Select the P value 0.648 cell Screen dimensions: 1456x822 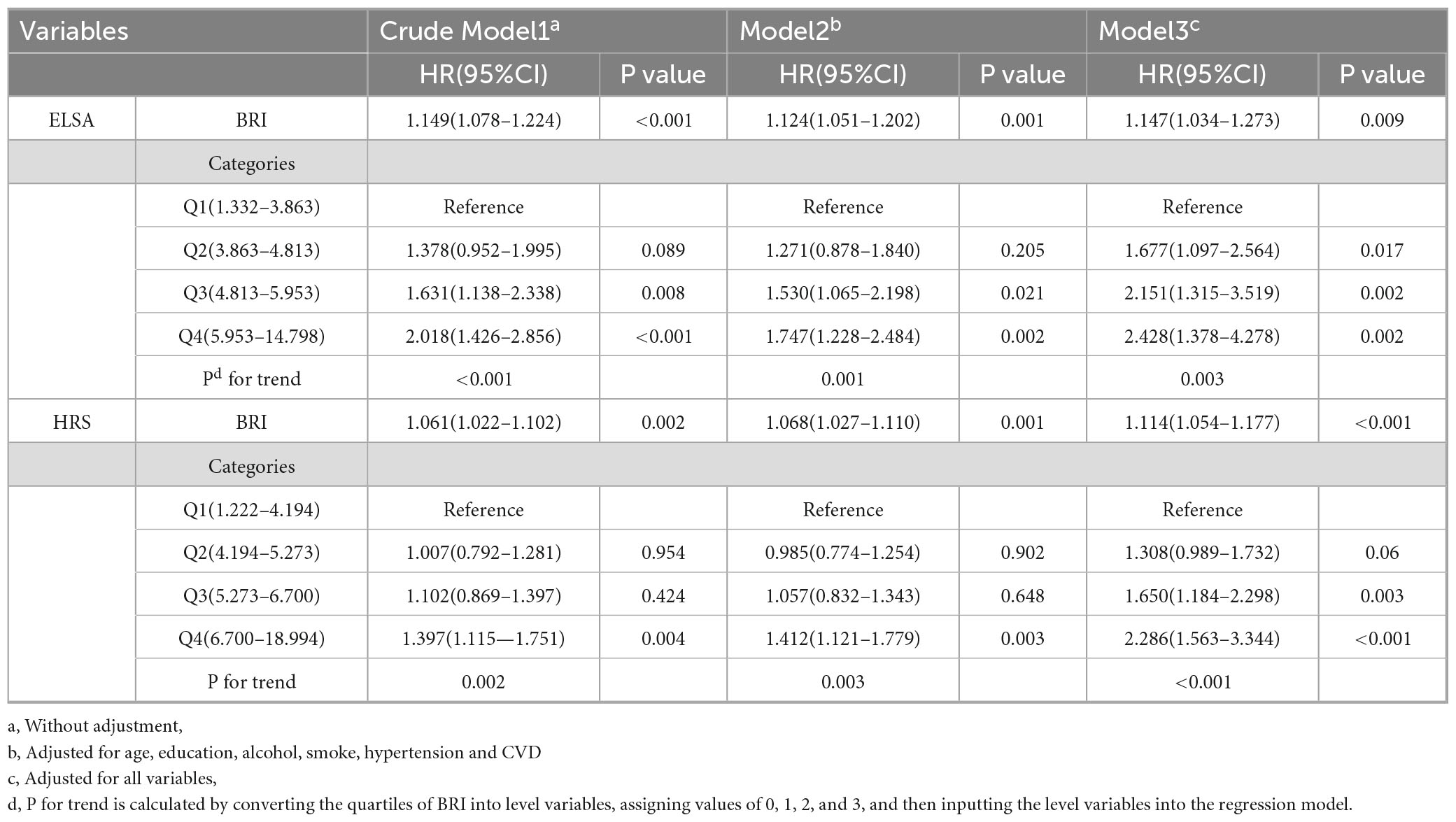(1022, 596)
